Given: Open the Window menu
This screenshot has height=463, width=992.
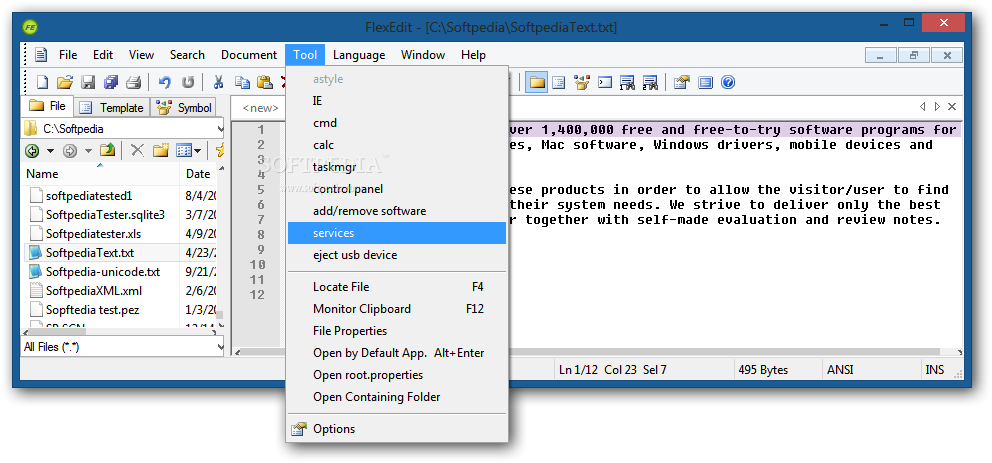Looking at the screenshot, I should [x=423, y=55].
